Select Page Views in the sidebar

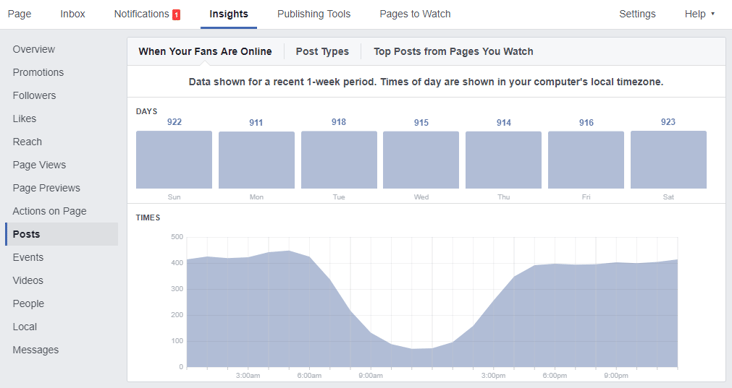[39, 165]
